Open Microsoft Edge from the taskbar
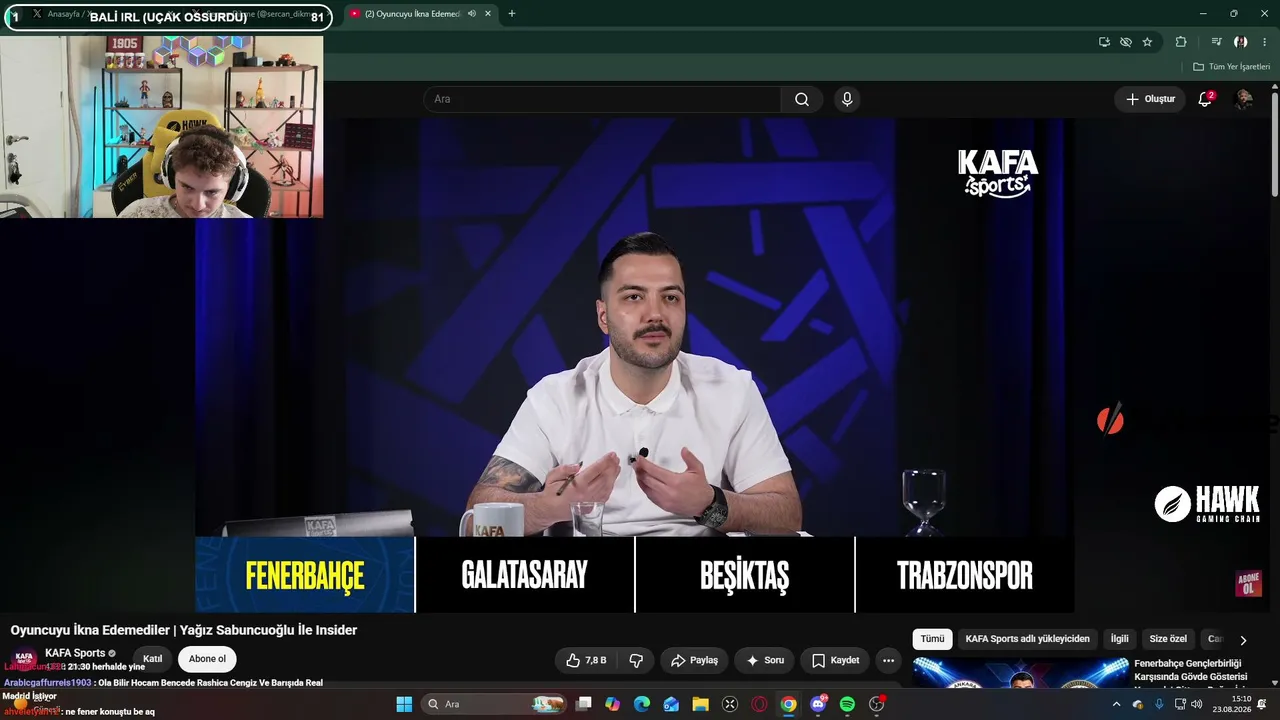The width and height of the screenshot is (1280, 720). coord(642,704)
